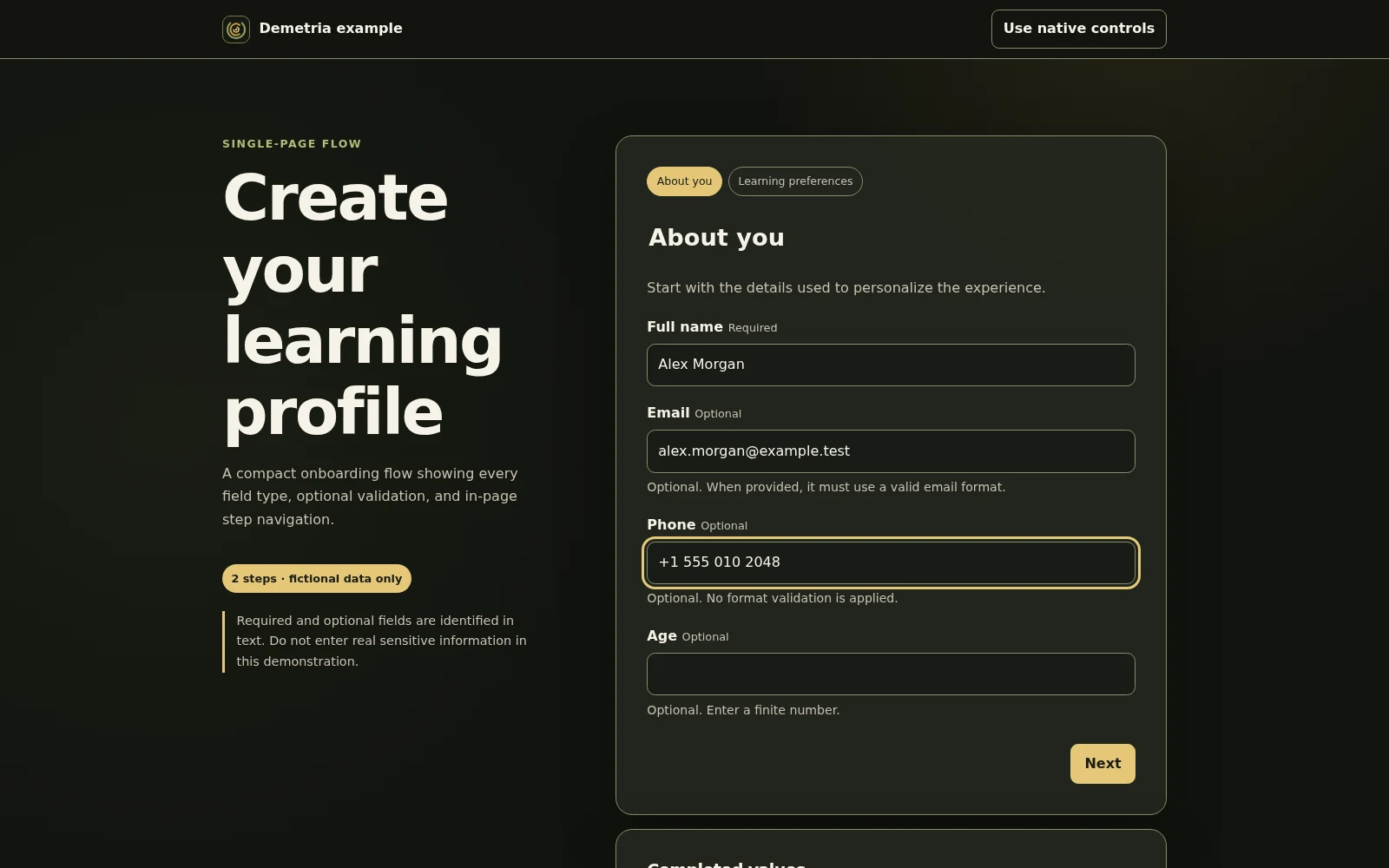Select the Phone input field
The width and height of the screenshot is (1389, 868).
point(891,562)
